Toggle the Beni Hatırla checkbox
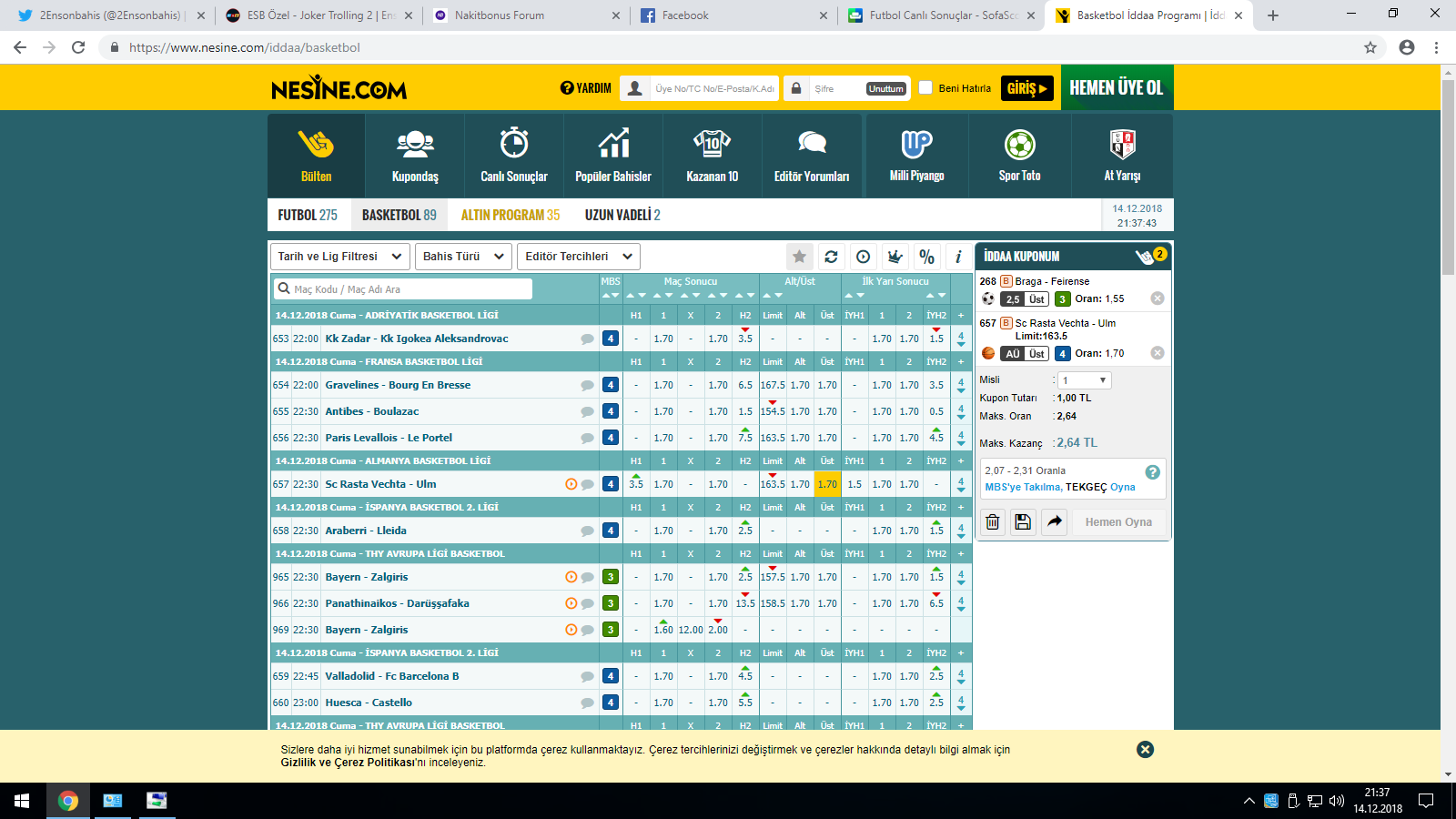The height and width of the screenshot is (819, 1456). (x=925, y=88)
